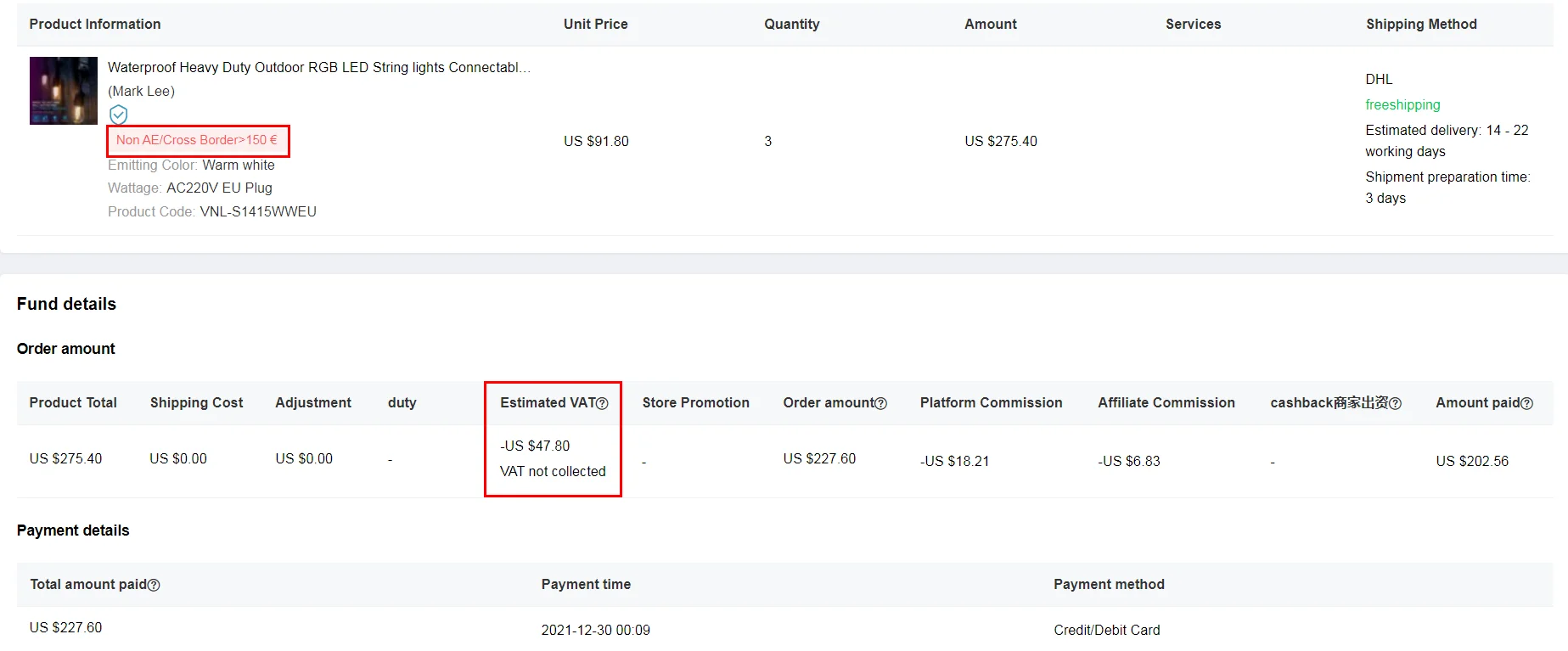Click the Platform Commission column header
This screenshot has width=1568, height=651.
991,402
